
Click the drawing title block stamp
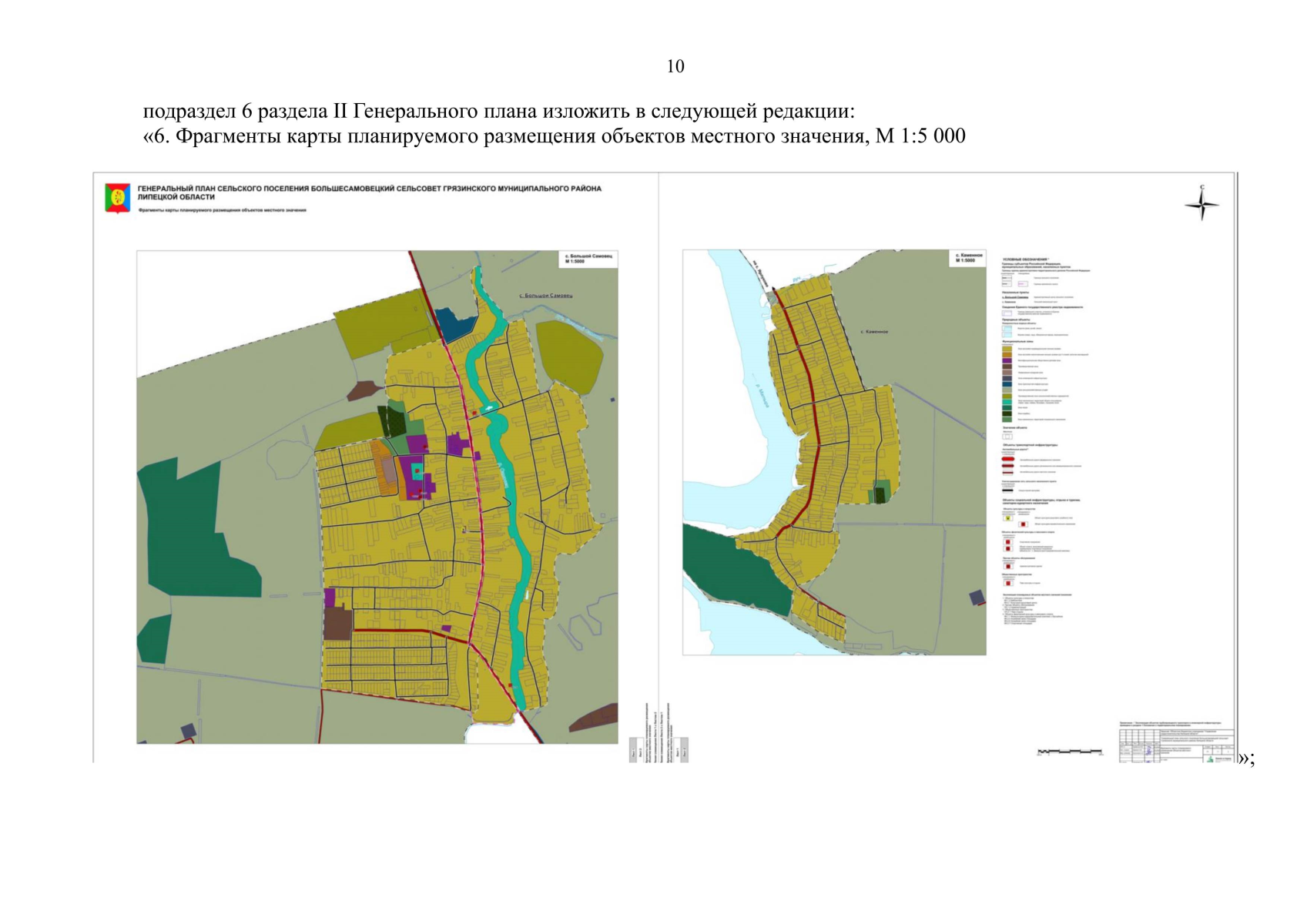coord(1176,742)
